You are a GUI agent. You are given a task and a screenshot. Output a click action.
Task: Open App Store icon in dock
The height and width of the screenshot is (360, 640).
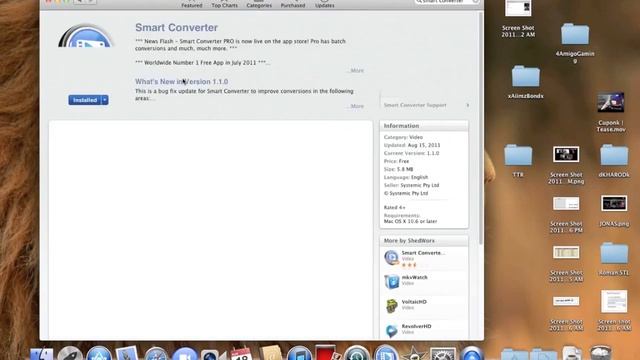pos(99,353)
